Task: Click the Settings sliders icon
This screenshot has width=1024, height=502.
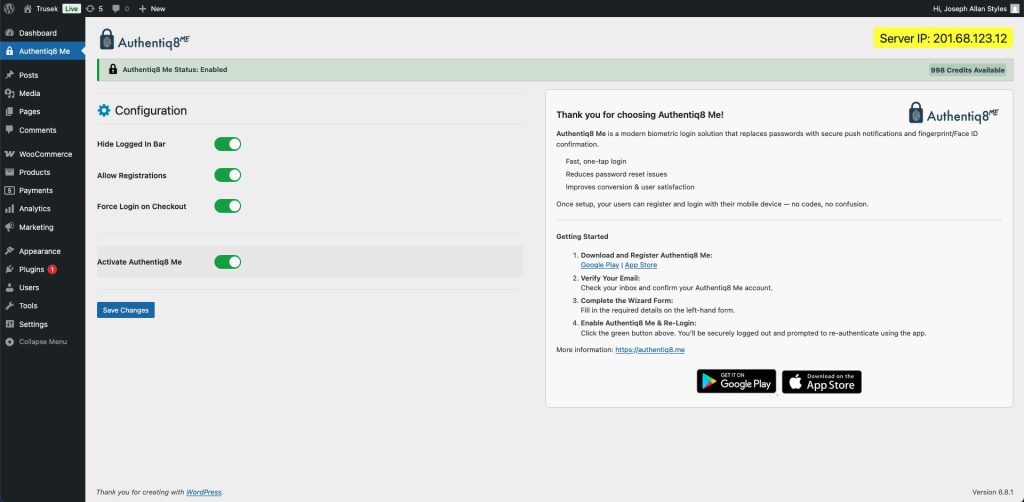Action: pos(9,324)
